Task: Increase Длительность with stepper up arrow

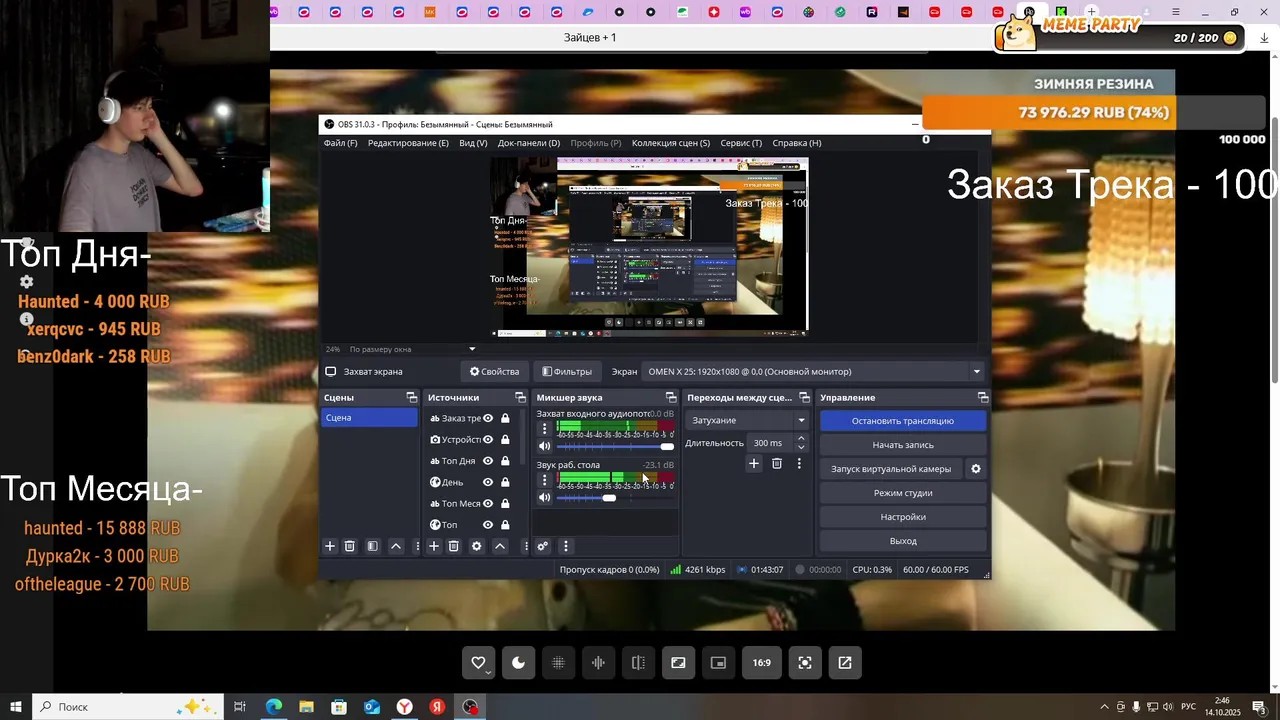Action: click(801, 439)
